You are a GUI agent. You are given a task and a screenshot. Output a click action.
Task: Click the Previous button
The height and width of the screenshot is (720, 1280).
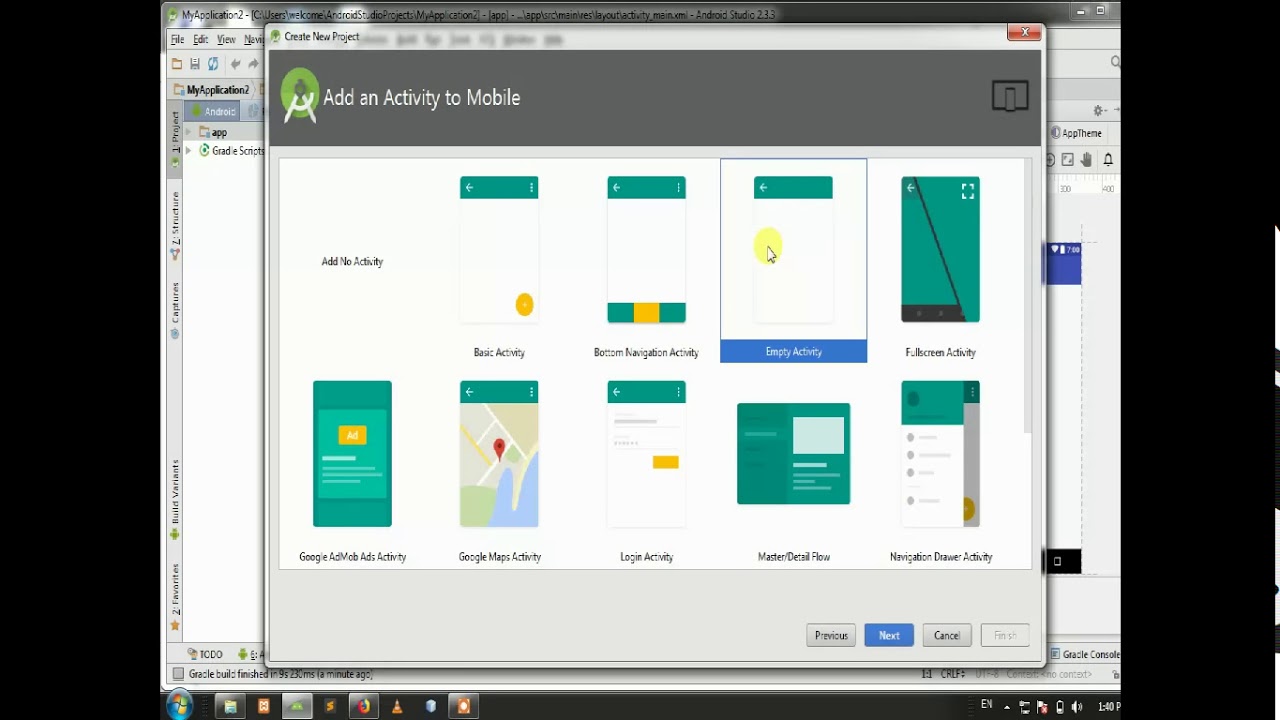(831, 635)
